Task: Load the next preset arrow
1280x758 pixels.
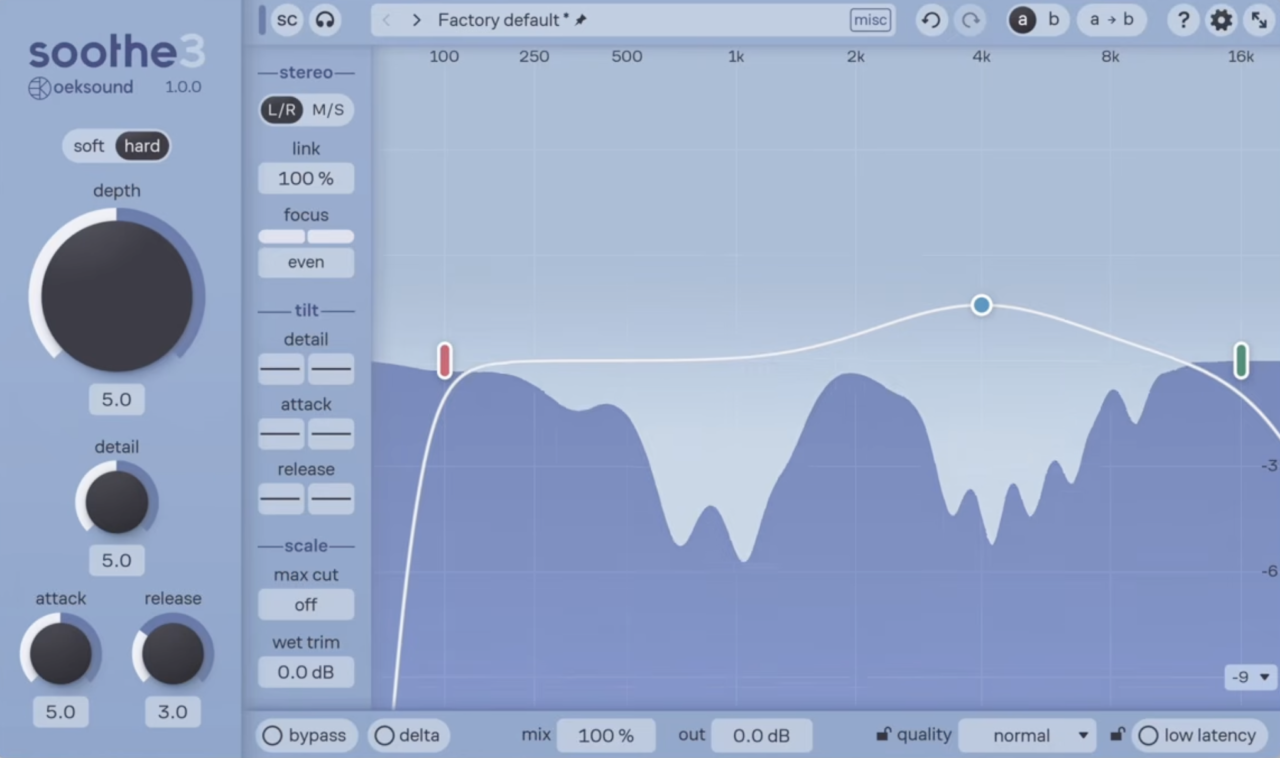Action: (416, 20)
